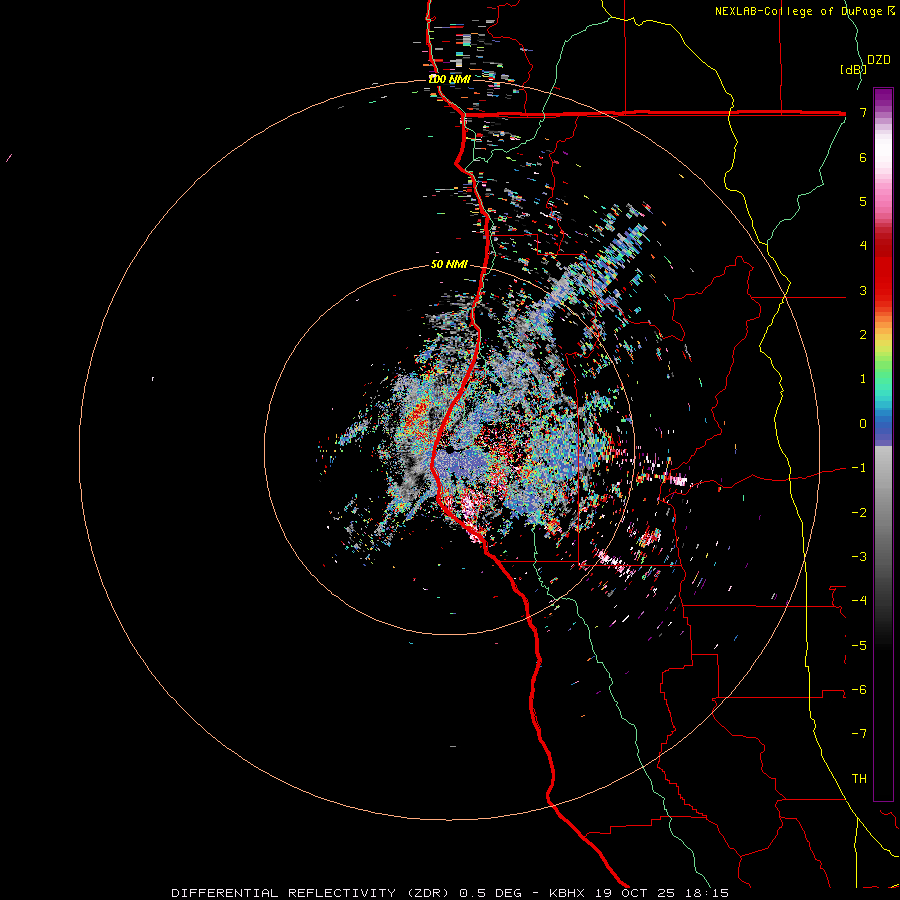Image resolution: width=900 pixels, height=900 pixels.
Task: Click the vertical DZD color bar
Action: tap(883, 444)
